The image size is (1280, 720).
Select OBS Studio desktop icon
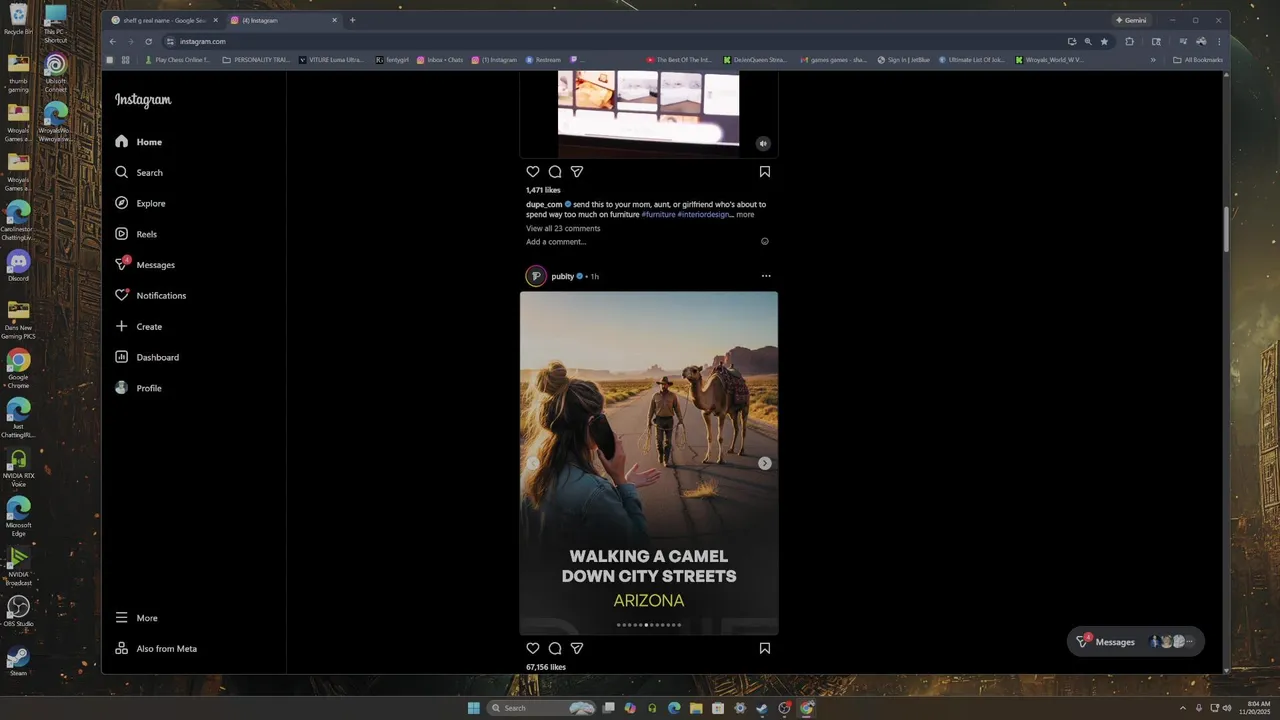[18, 610]
